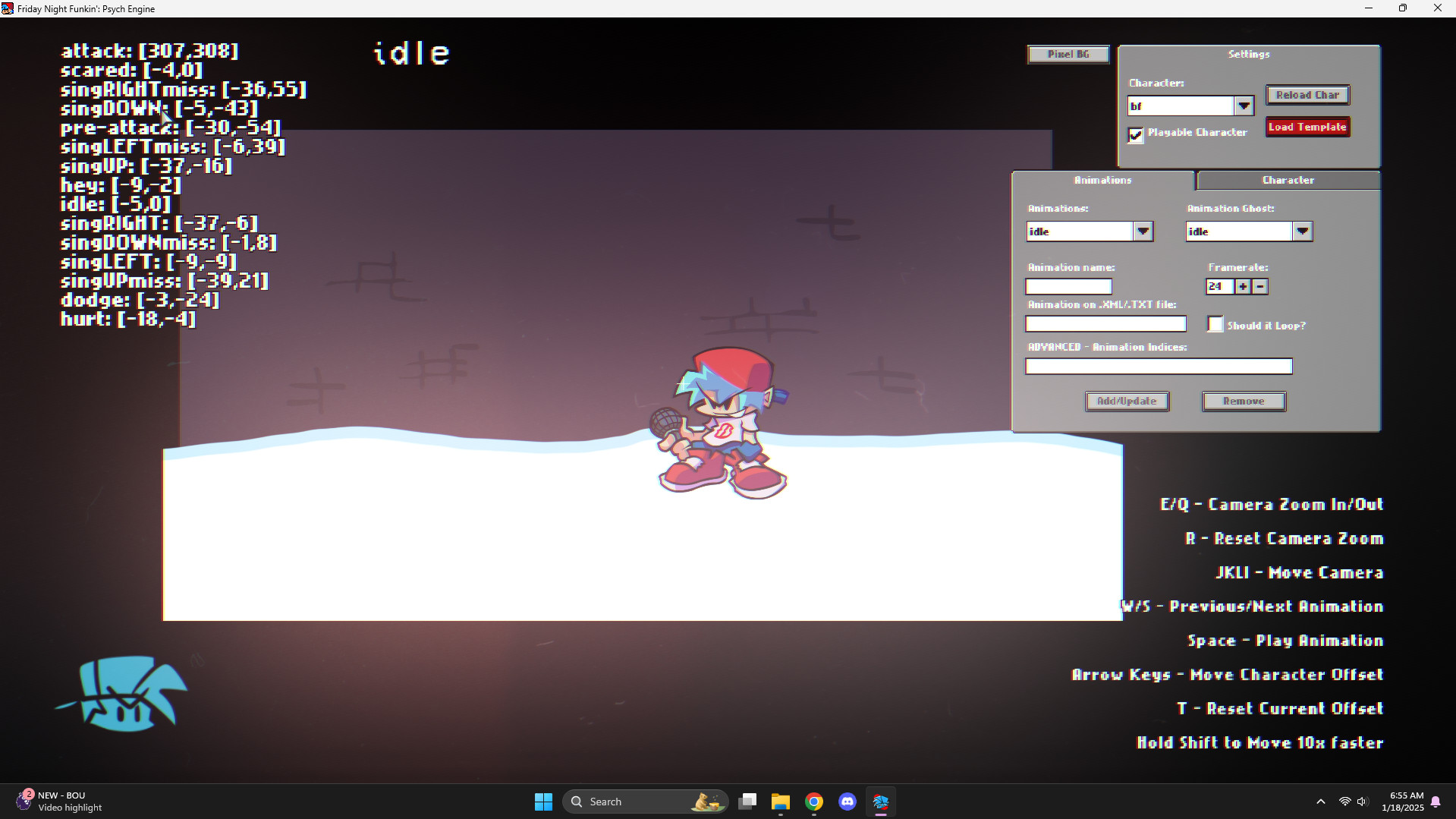Open Task View on the taskbar
Viewport: 1456px width, 819px height.
tap(747, 802)
